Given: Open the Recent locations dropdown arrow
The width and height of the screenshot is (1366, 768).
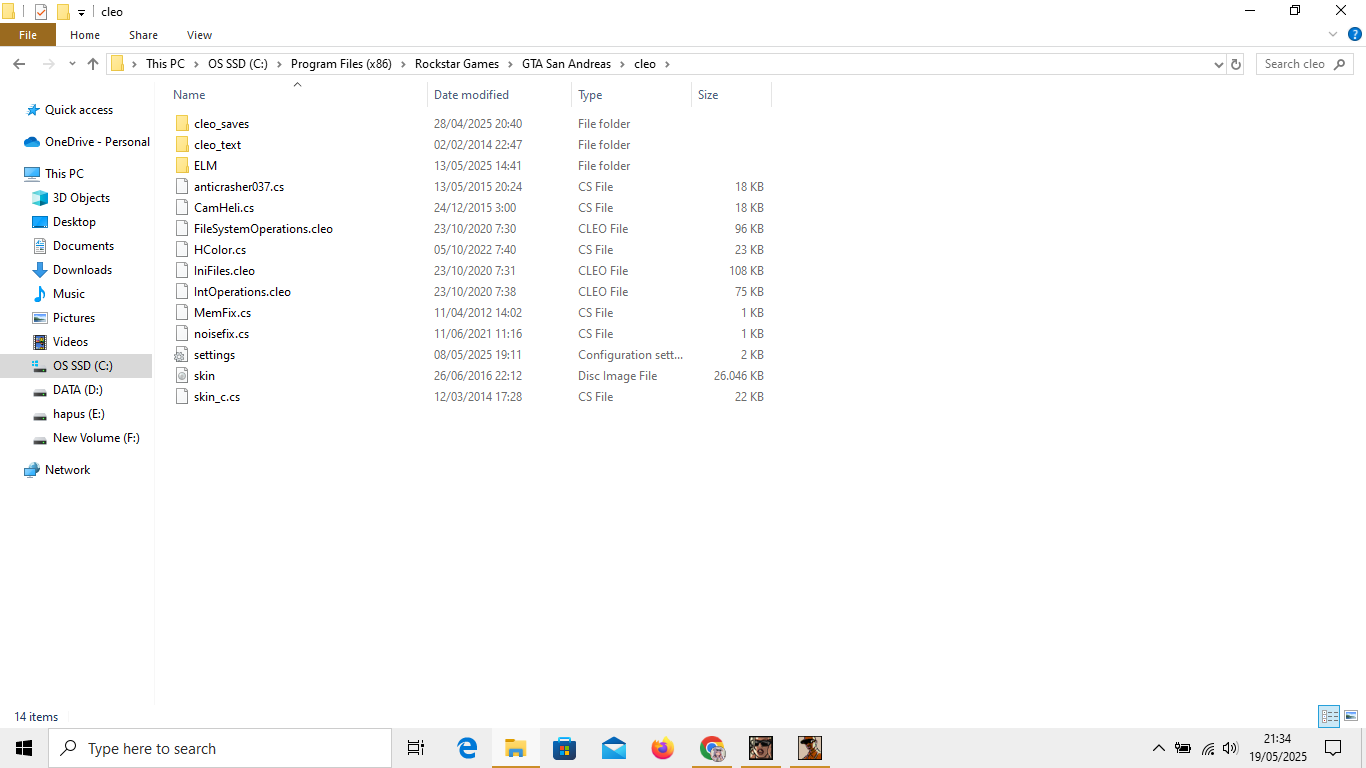Looking at the screenshot, I should (72, 64).
